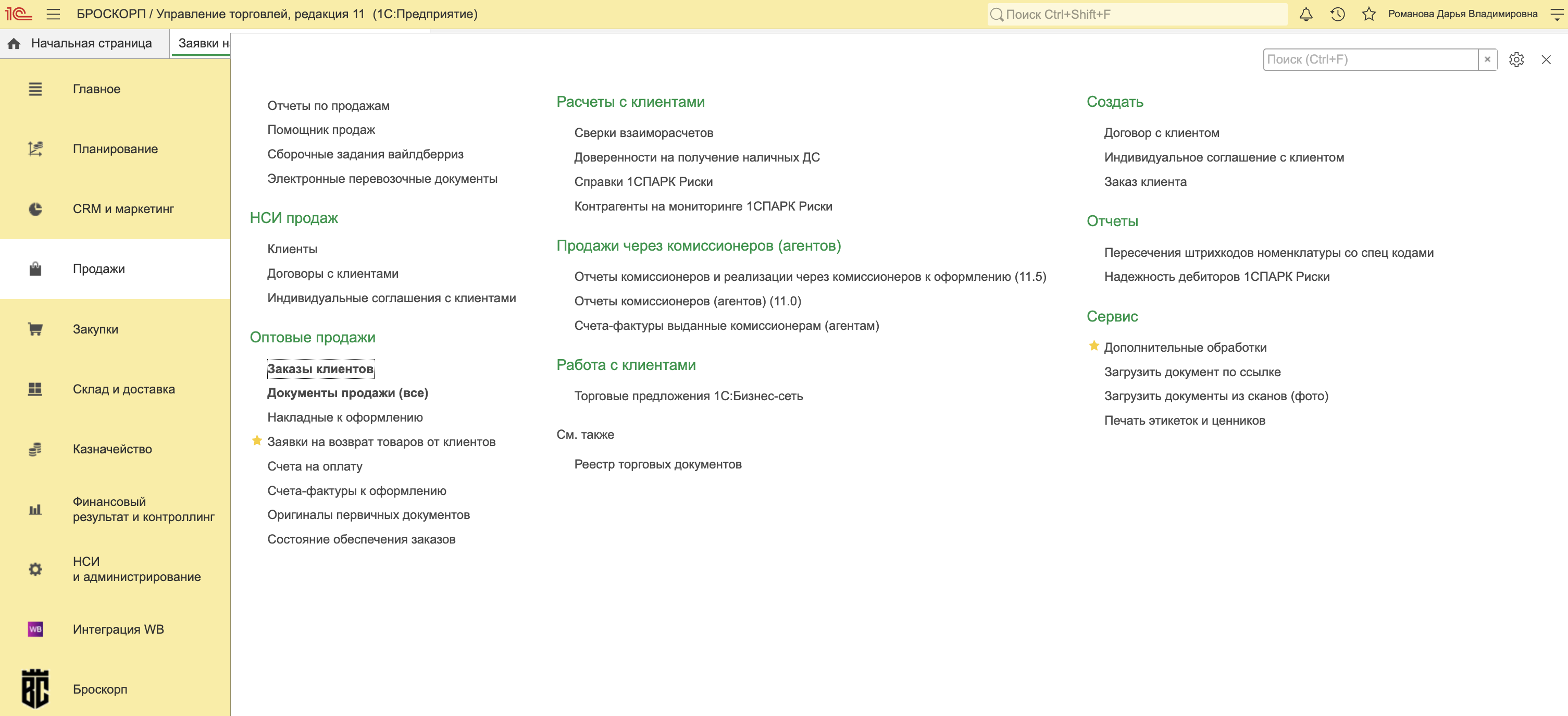
Task: Open Реестр торговых документов
Action: coord(658,464)
